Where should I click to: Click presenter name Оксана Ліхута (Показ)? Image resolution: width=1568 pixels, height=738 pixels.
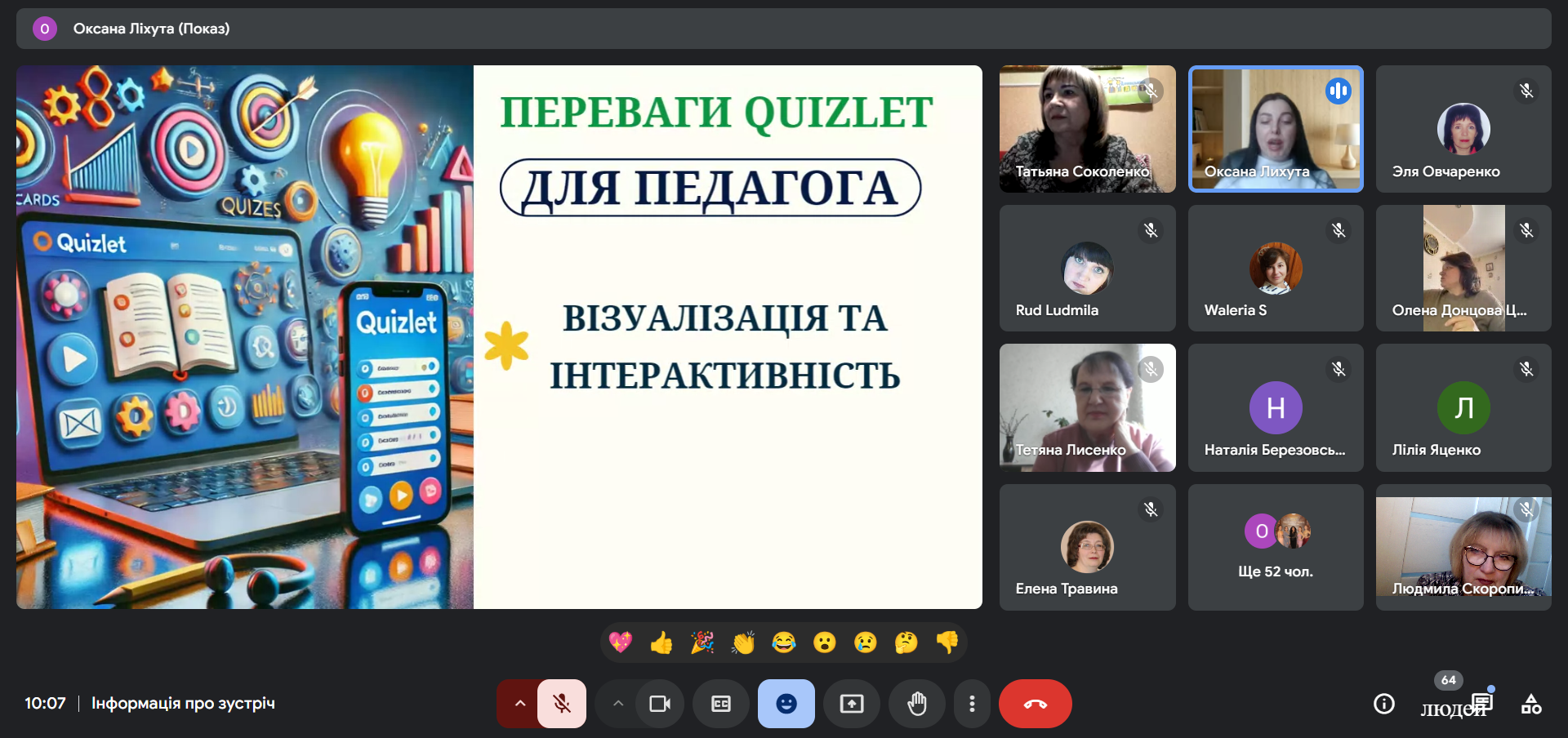[x=151, y=29]
